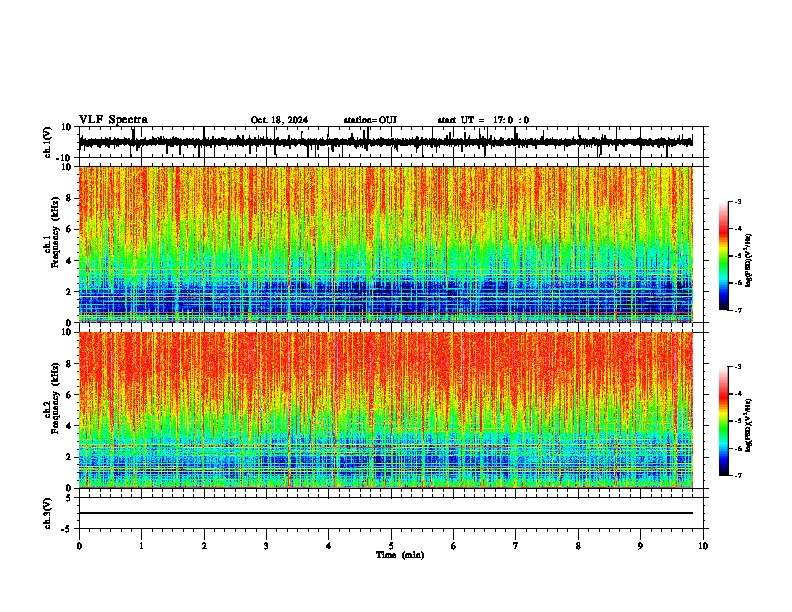Viewport: 792px width, 612px height.
Task: Click time axis tick label "3"
Action: pos(266,546)
